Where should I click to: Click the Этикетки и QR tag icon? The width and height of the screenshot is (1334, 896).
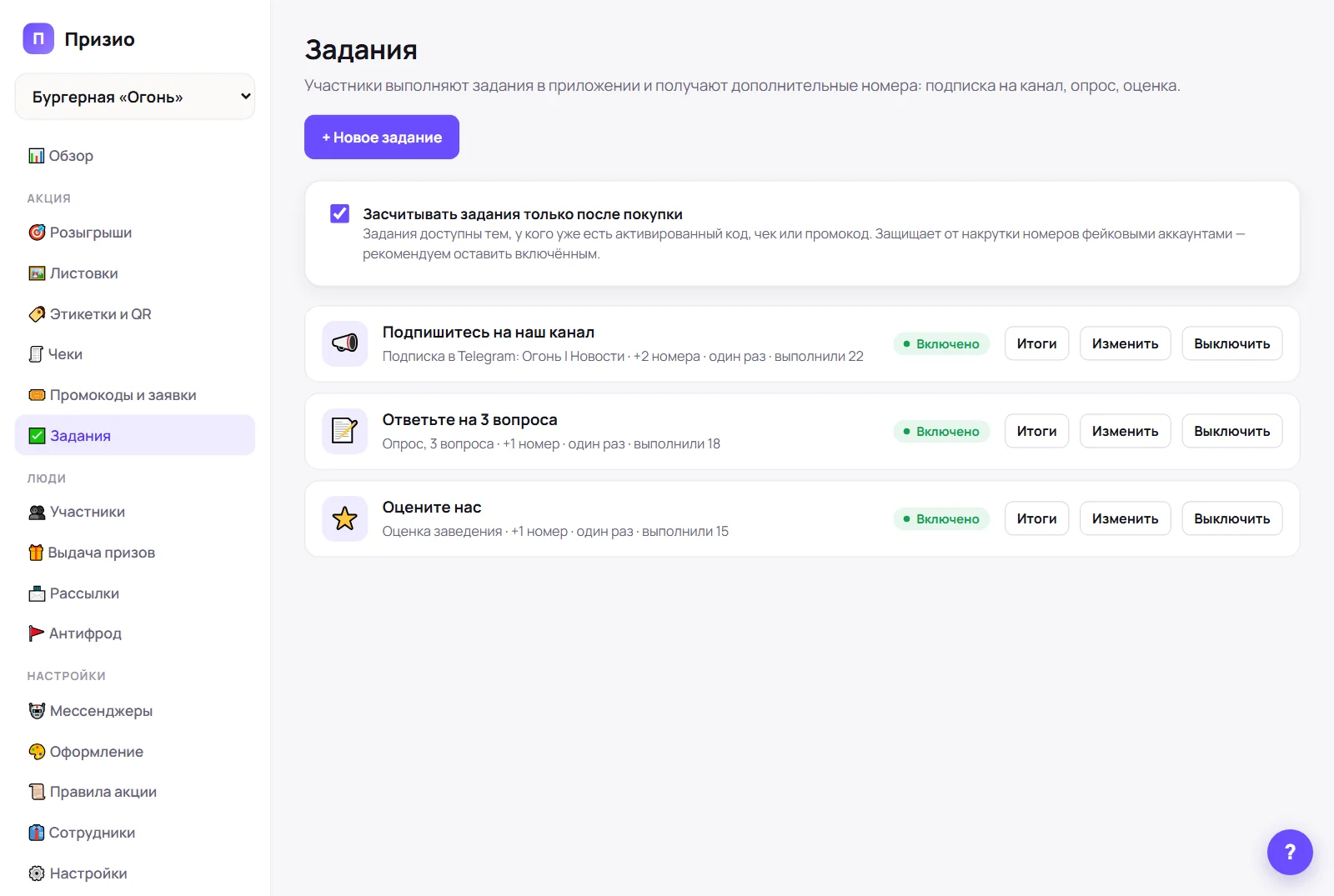[x=37, y=314]
